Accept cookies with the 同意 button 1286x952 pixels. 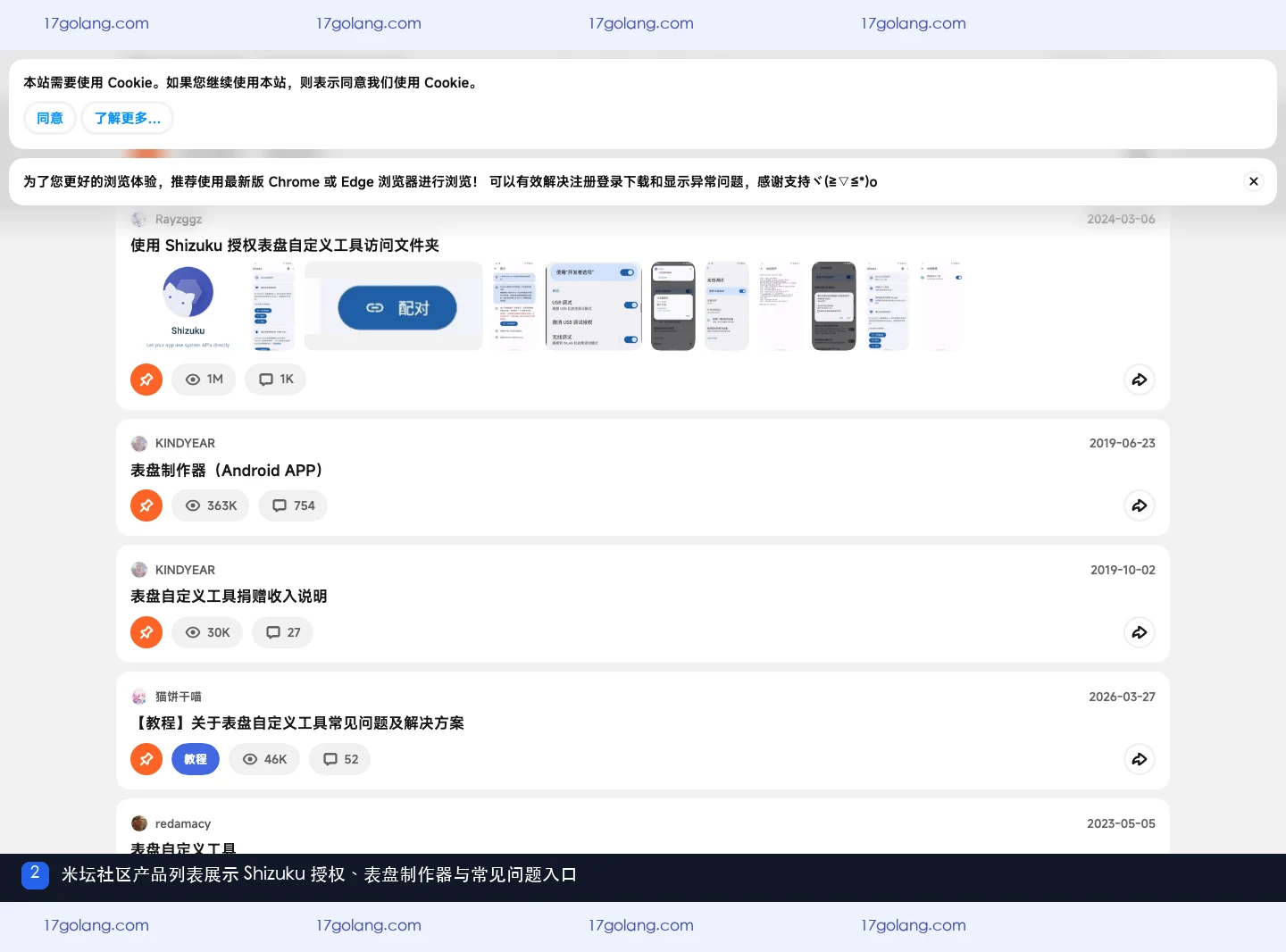[50, 118]
